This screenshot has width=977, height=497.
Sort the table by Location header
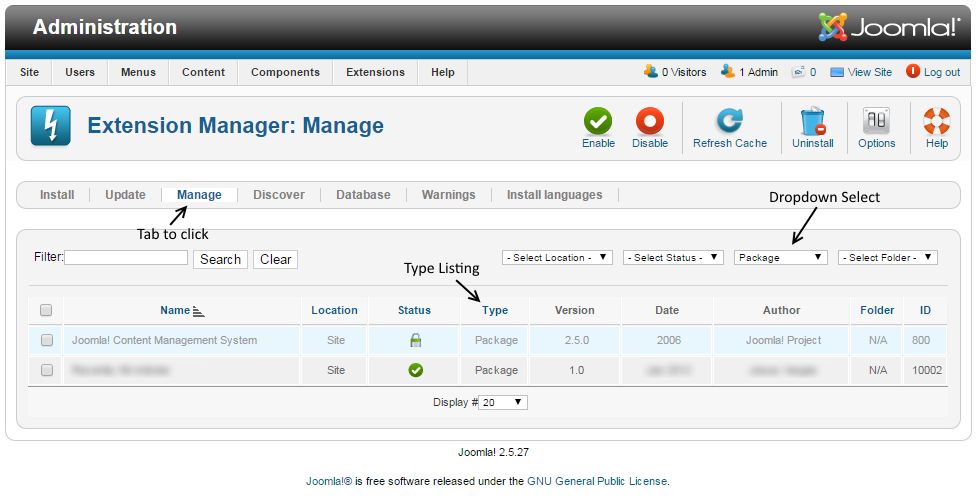[335, 310]
